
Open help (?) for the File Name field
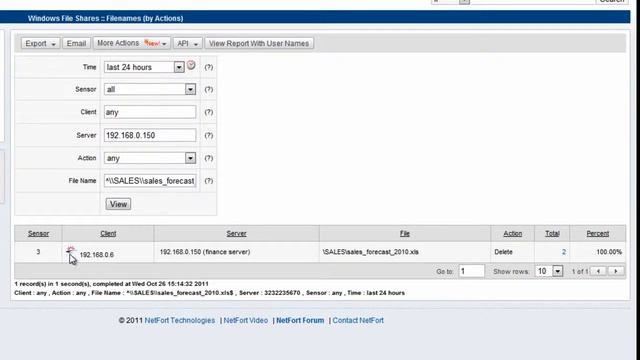coord(209,181)
